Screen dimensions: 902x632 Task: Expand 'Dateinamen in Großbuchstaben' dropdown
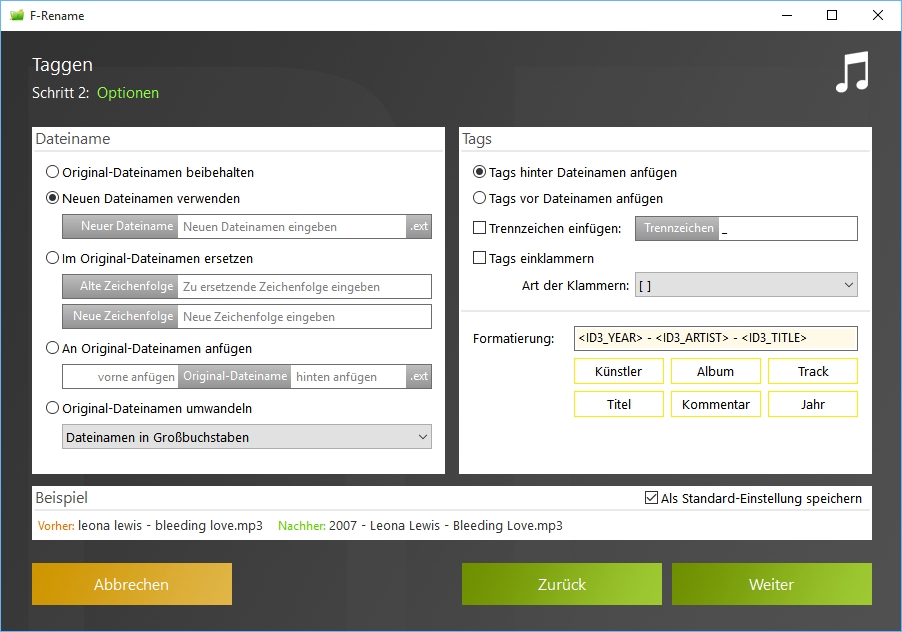coord(246,437)
